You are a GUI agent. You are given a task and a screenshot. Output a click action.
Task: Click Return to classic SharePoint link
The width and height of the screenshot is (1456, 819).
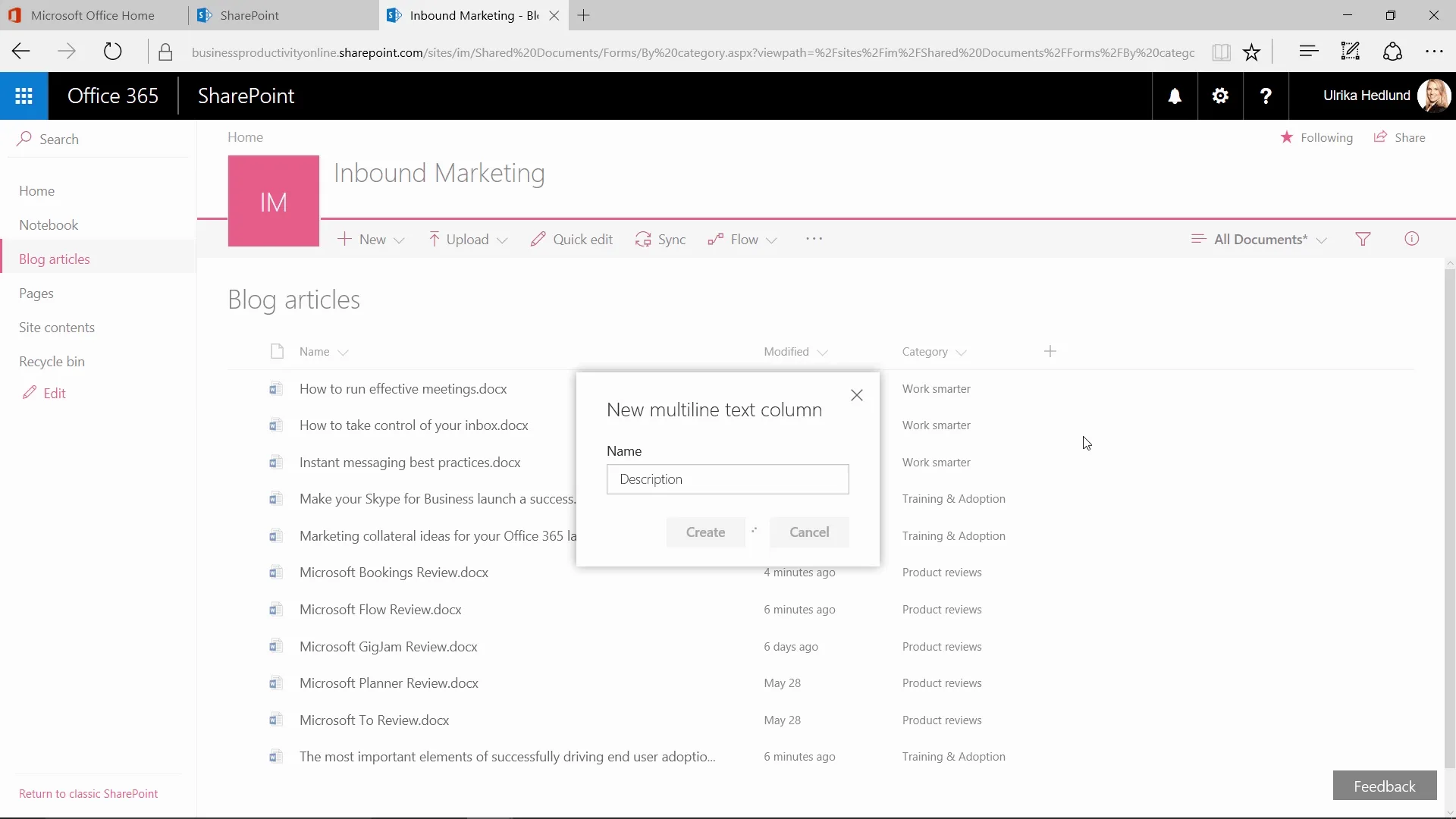(89, 793)
